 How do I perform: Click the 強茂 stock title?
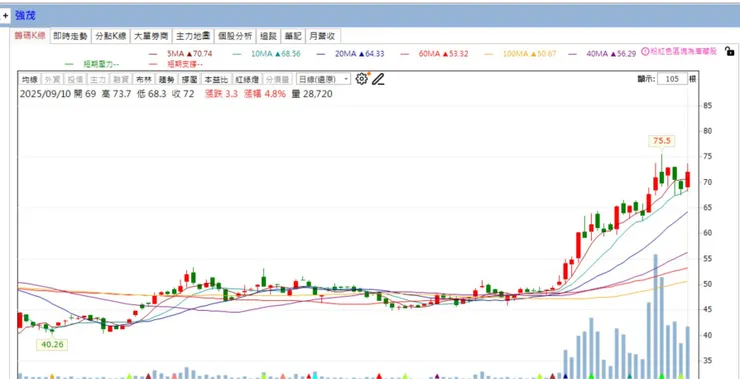pos(25,16)
